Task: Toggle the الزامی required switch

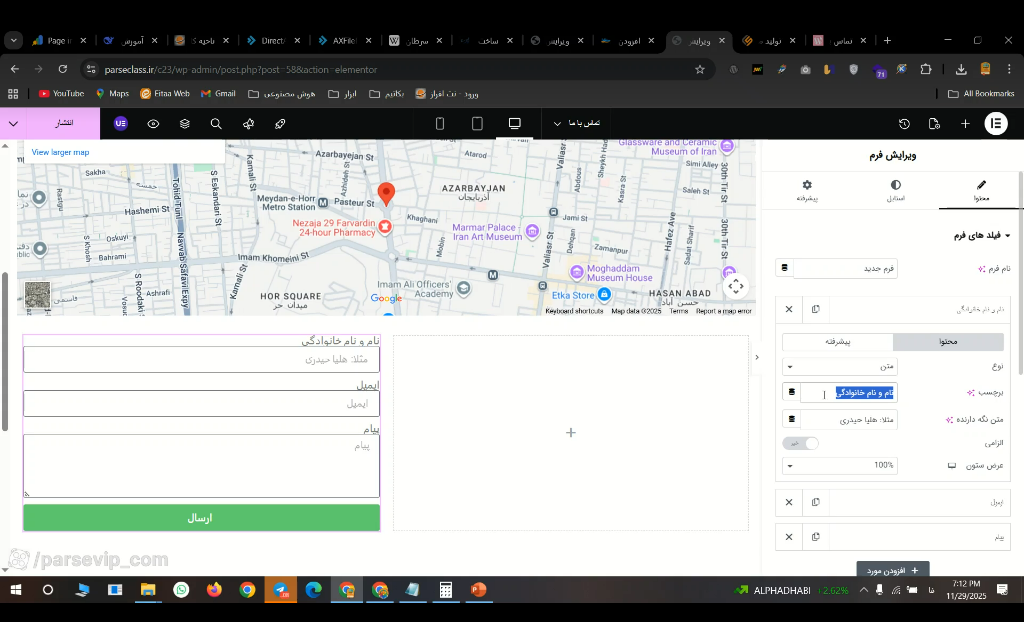Action: point(801,443)
